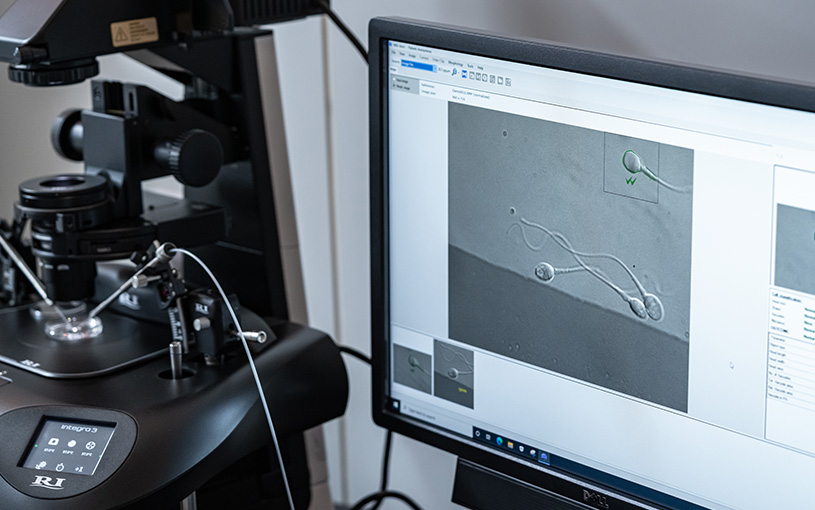
Task: Click the active app icon on taskbar
Action: pyautogui.click(x=544, y=456)
